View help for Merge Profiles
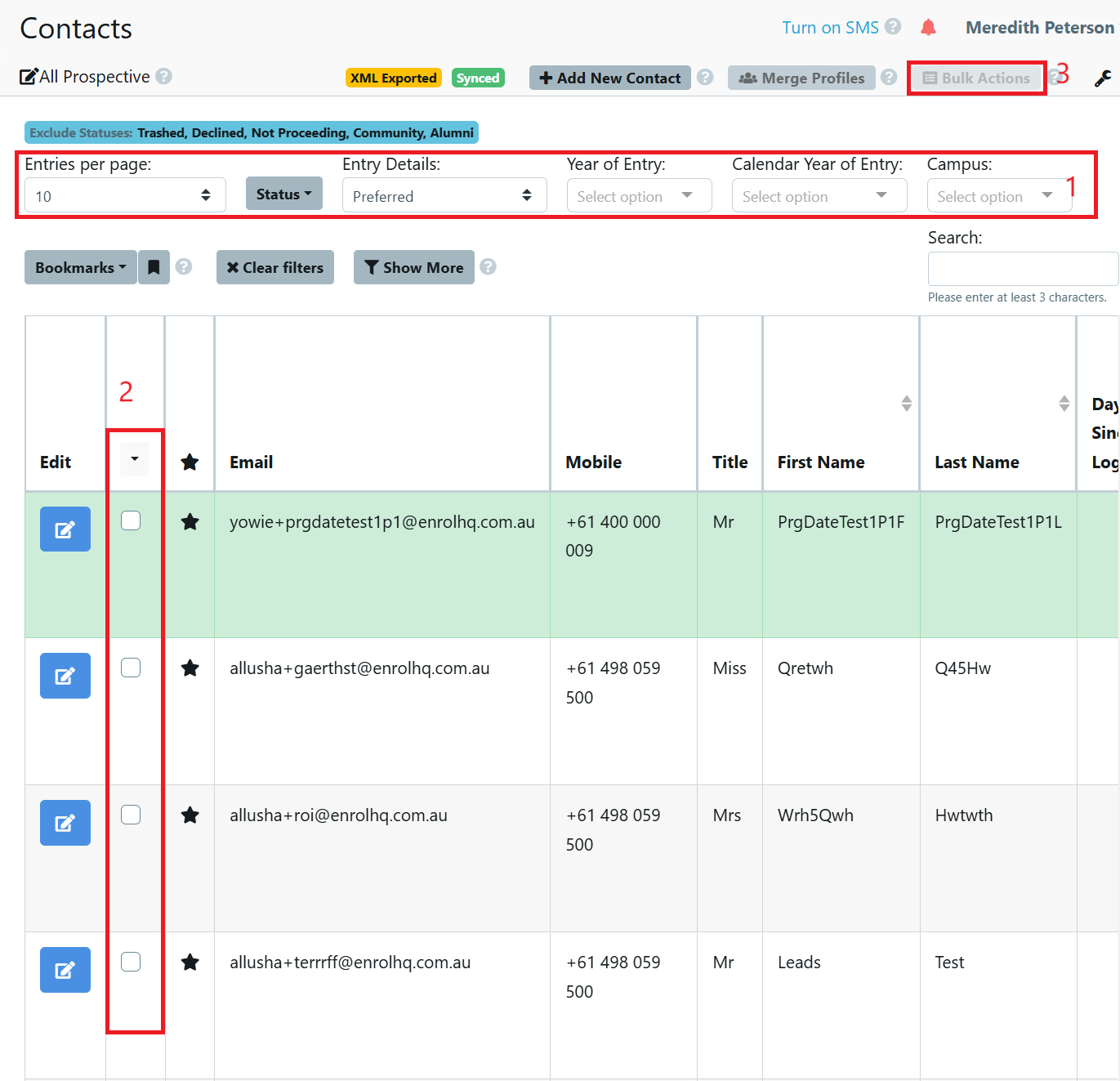The image size is (1120, 1081). point(888,78)
